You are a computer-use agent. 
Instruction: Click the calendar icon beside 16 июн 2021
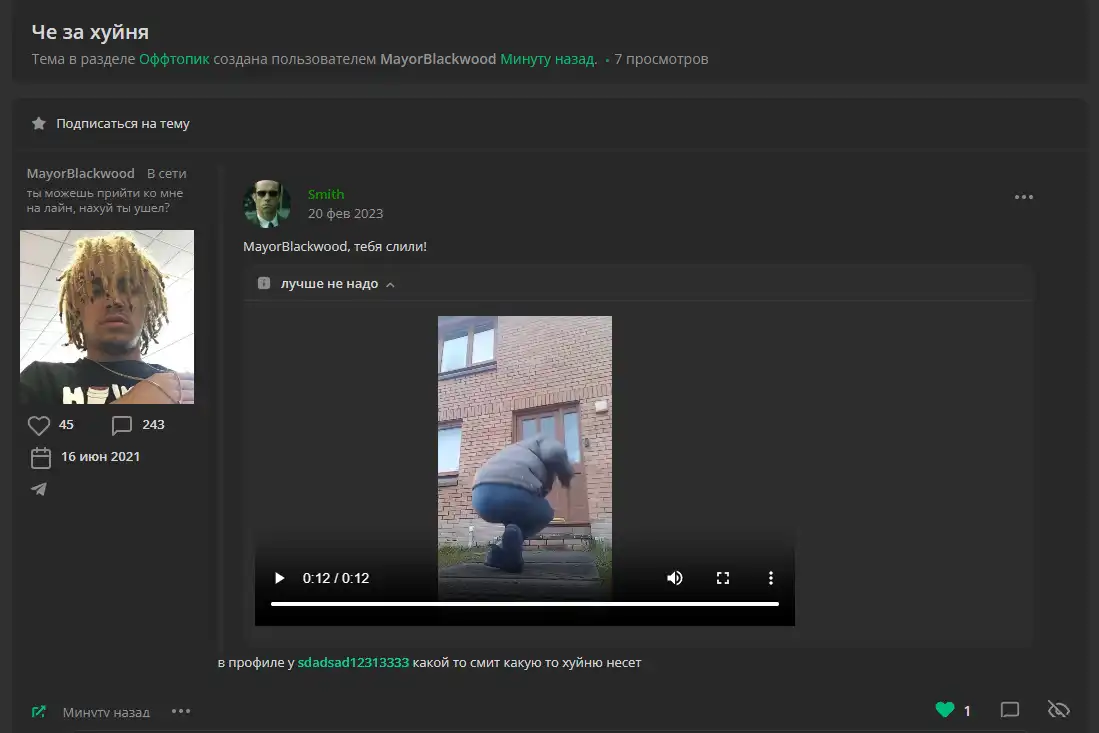[x=40, y=457]
